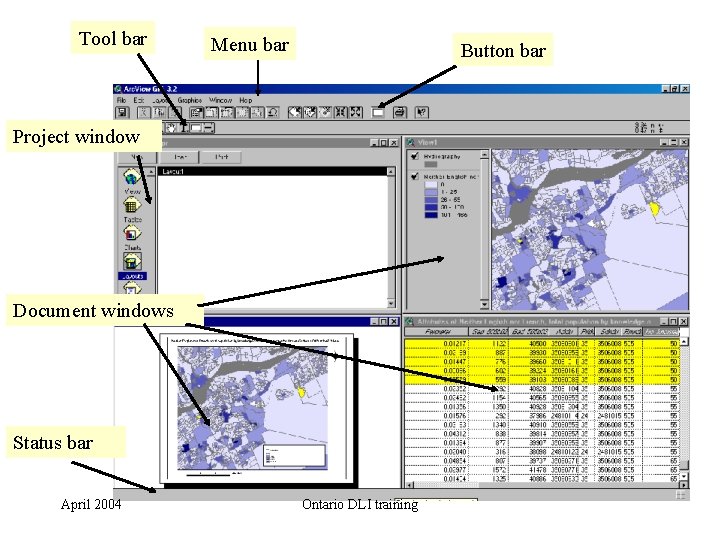Open the Edit menu
The width and height of the screenshot is (720, 540).
click(x=139, y=100)
